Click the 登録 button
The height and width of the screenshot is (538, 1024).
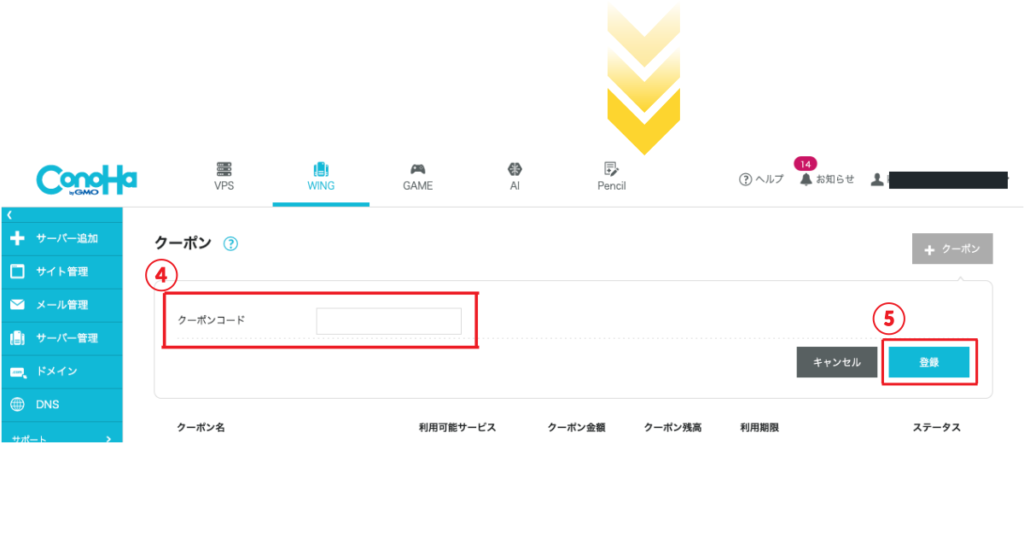pyautogui.click(x=929, y=362)
